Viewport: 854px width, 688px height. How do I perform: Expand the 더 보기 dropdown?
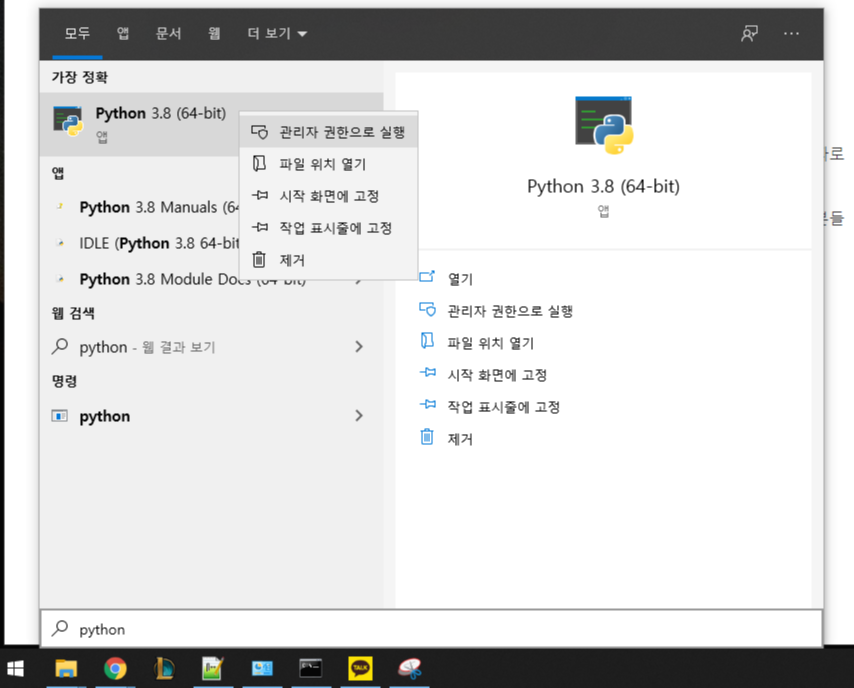pyautogui.click(x=277, y=34)
